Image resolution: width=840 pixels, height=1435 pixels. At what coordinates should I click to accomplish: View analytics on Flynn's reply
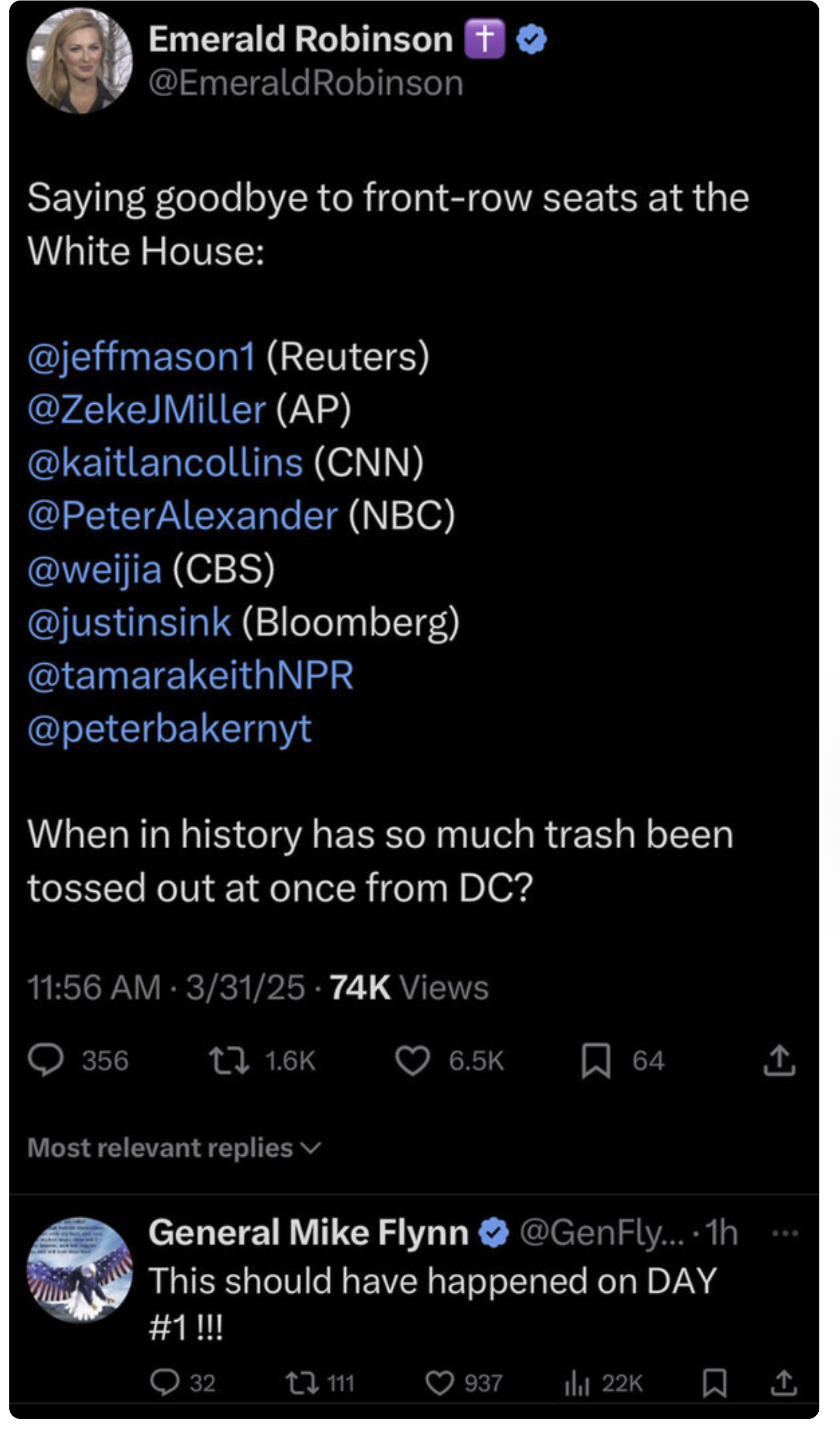[x=576, y=1383]
